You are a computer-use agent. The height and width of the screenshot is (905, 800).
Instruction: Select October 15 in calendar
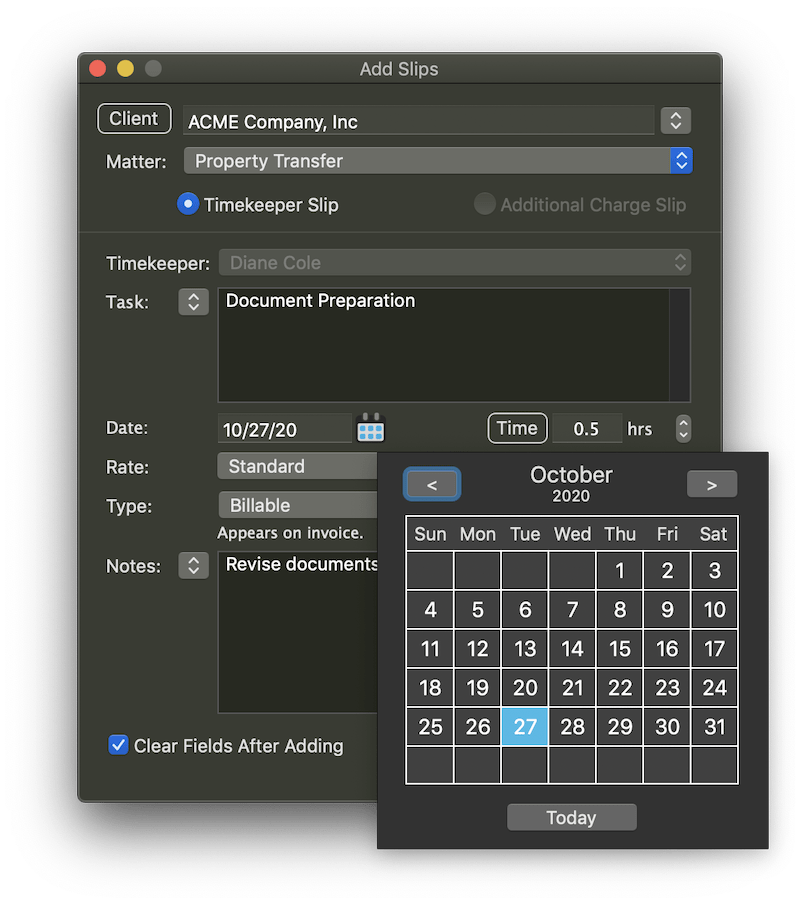pos(619,649)
